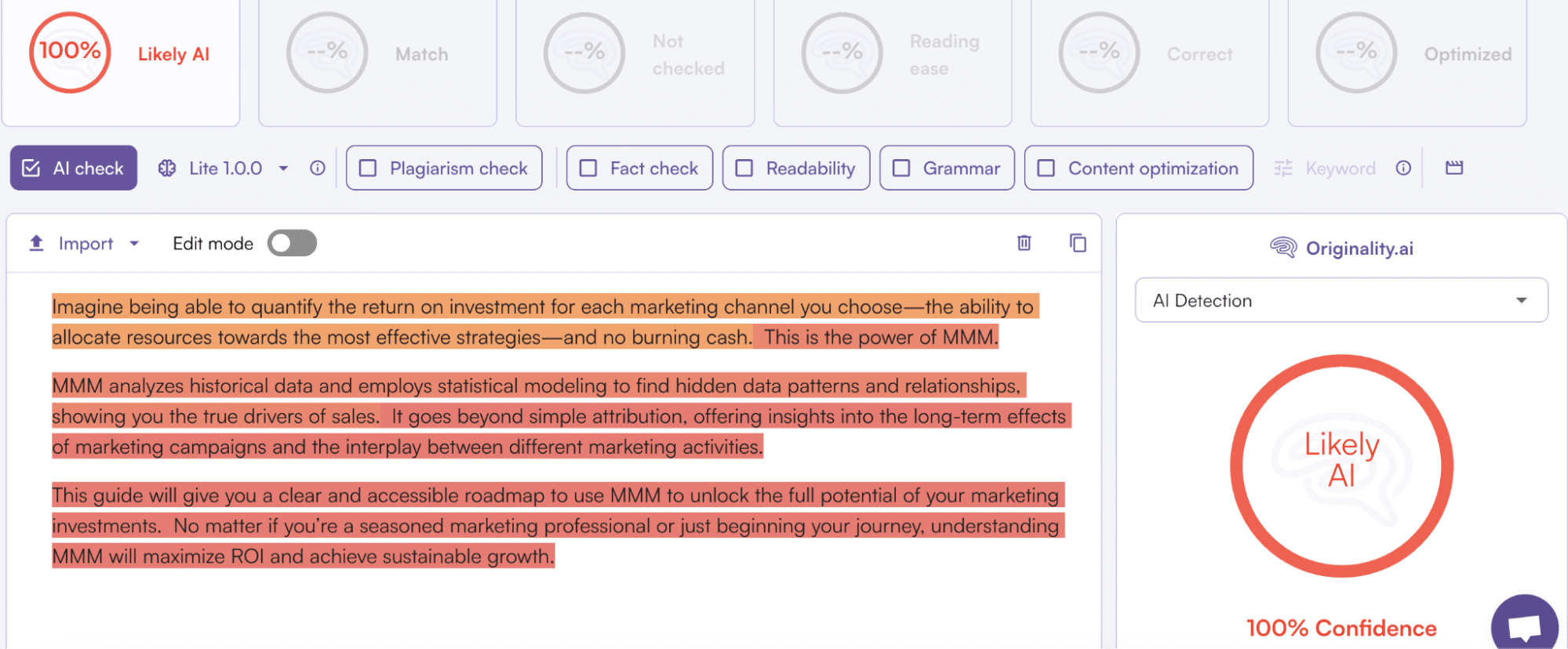
Task: Click the sliders icon before Keyword
Action: point(1283,168)
